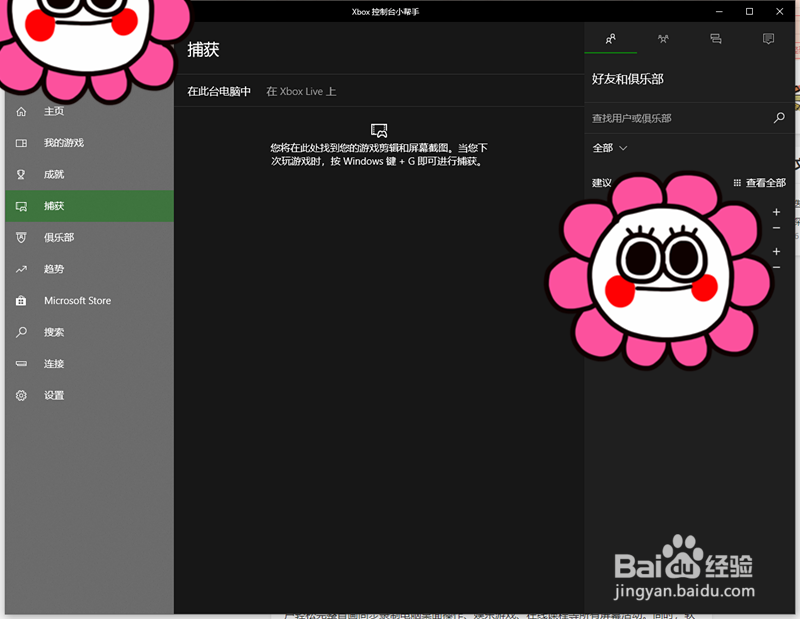Add second suggested friend with plus
The width and height of the screenshot is (800, 619).
777,252
